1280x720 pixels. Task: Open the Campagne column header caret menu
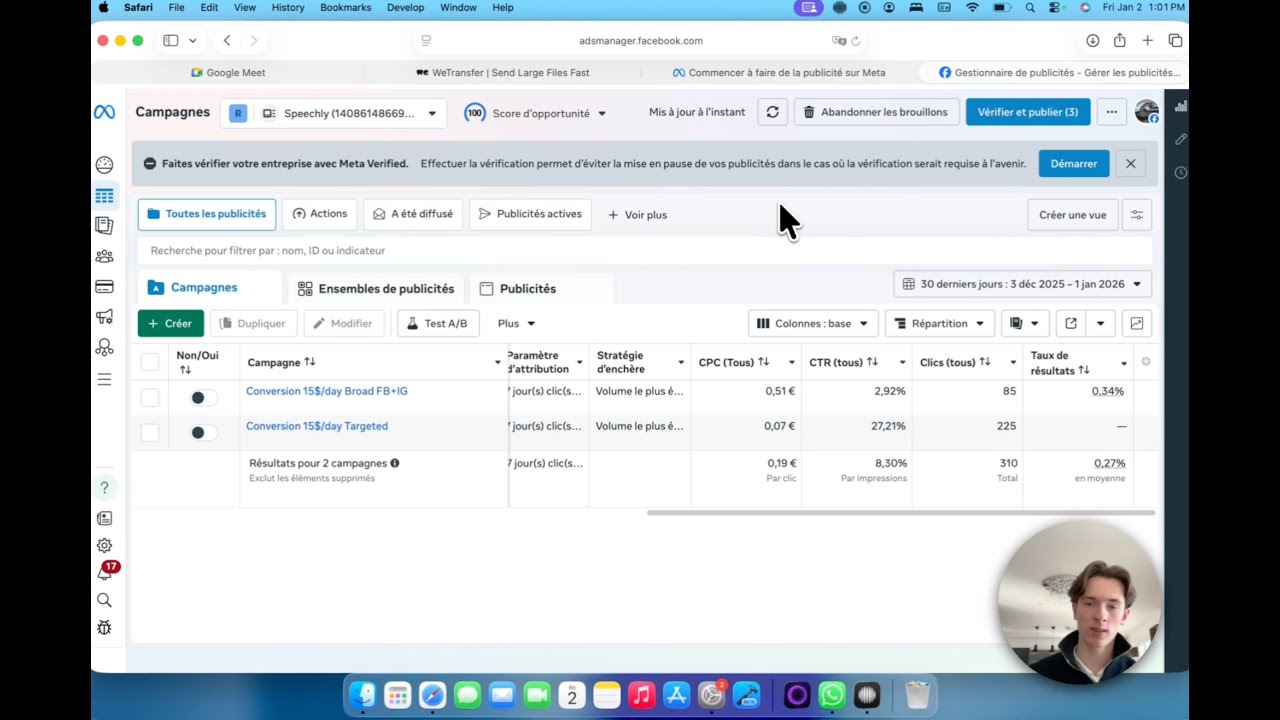[x=498, y=363]
